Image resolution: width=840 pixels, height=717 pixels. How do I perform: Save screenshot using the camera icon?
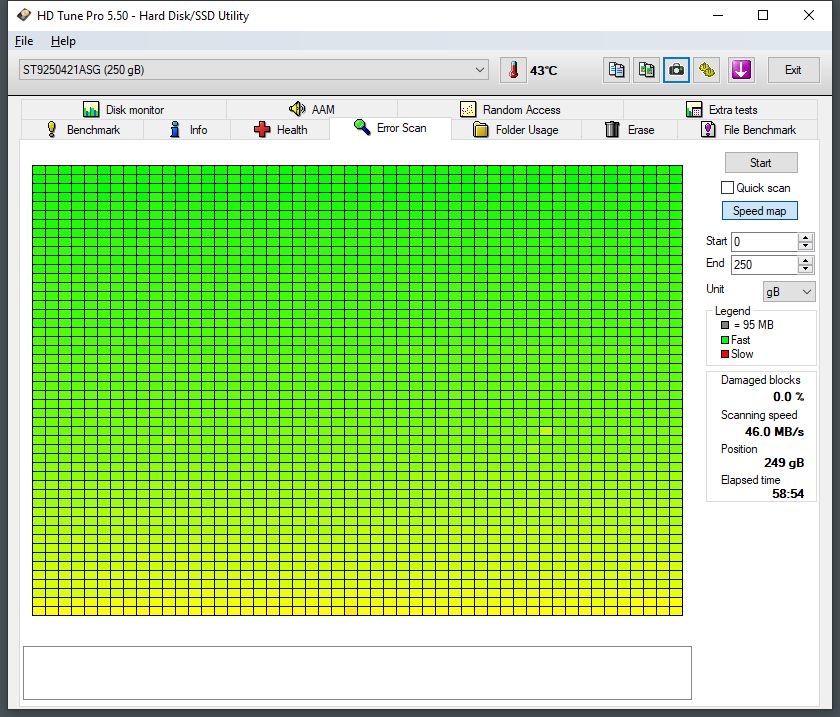coord(676,70)
